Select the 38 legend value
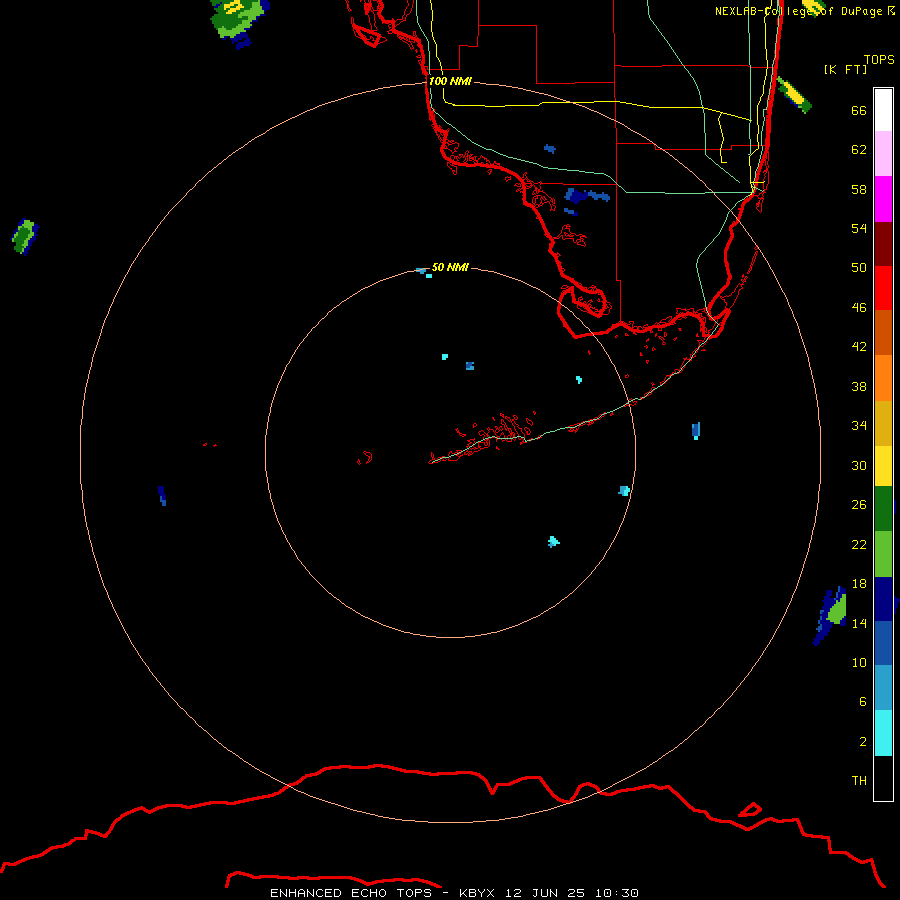The width and height of the screenshot is (900, 900). (859, 386)
